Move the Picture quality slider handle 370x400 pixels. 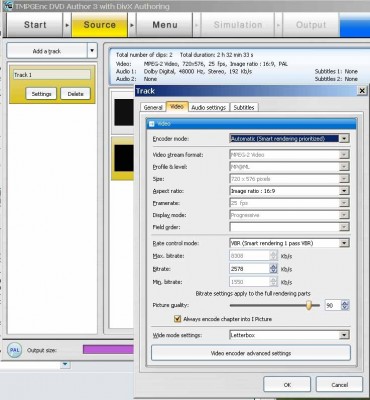[x=309, y=305]
